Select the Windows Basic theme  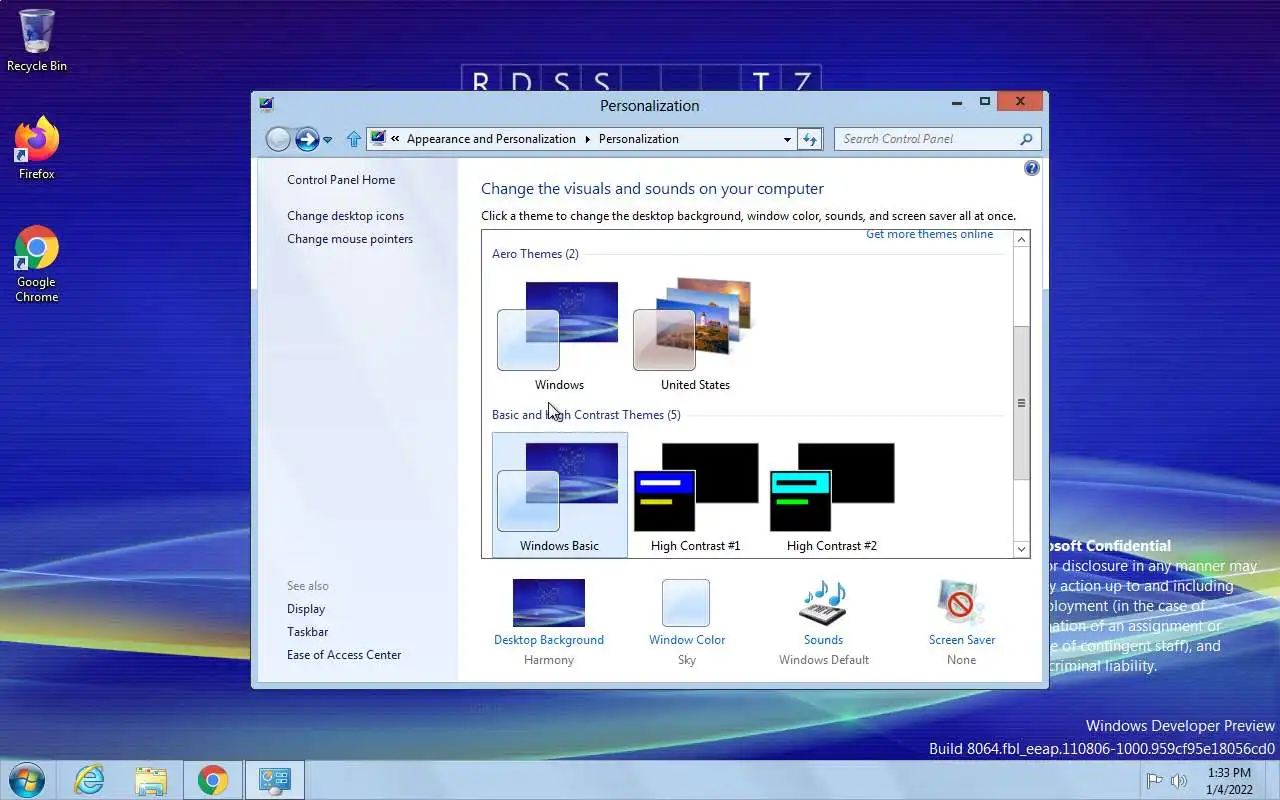click(x=559, y=495)
